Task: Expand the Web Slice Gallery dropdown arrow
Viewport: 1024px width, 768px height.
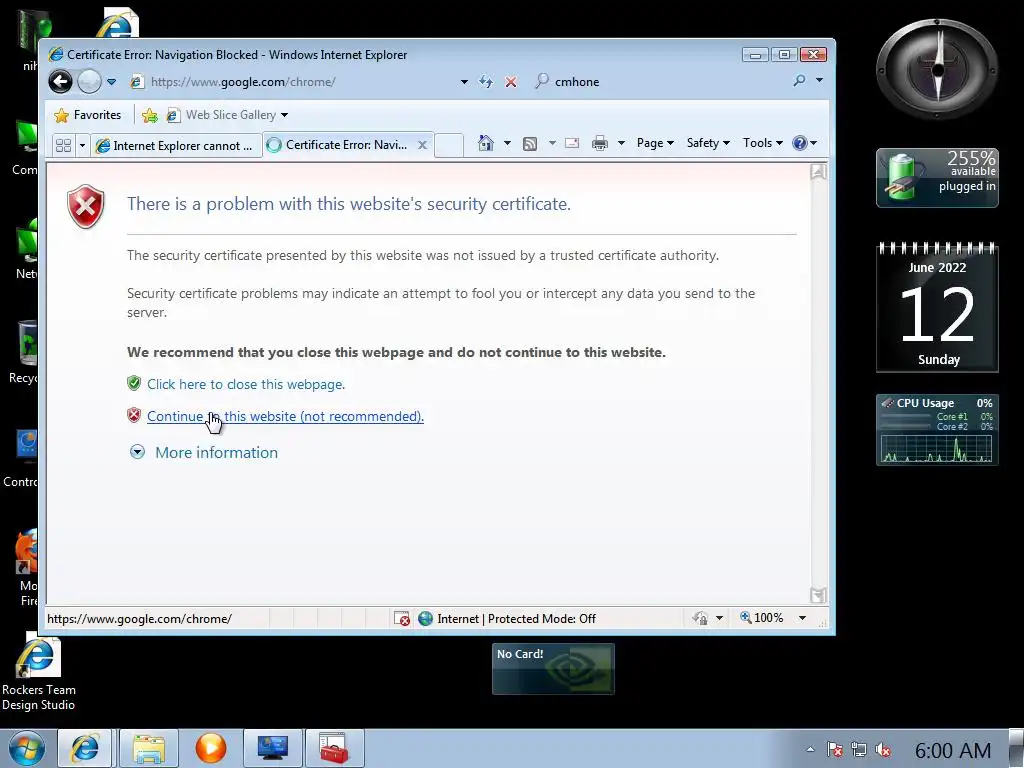Action: click(285, 116)
